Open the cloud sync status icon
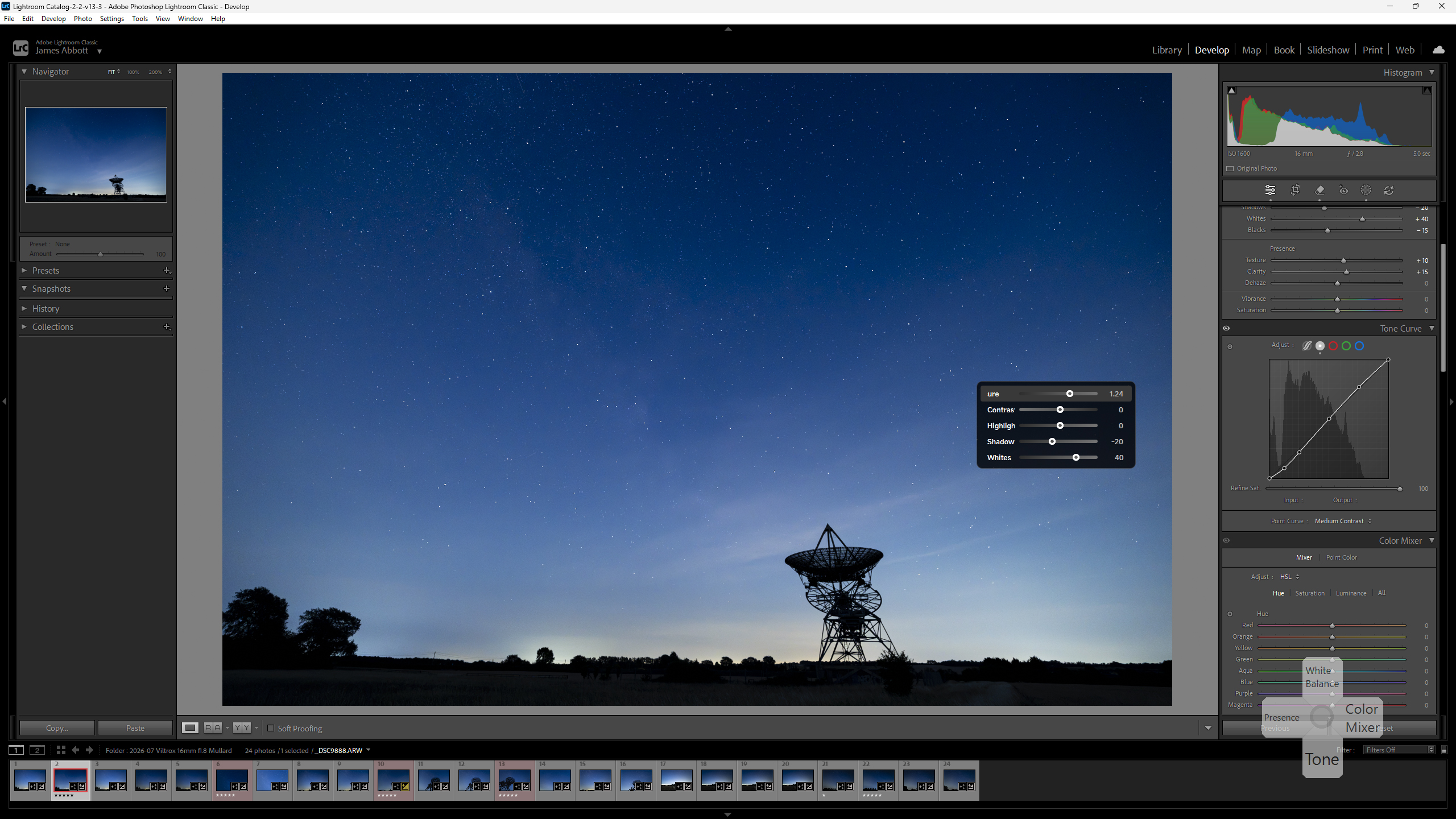 click(x=1438, y=50)
